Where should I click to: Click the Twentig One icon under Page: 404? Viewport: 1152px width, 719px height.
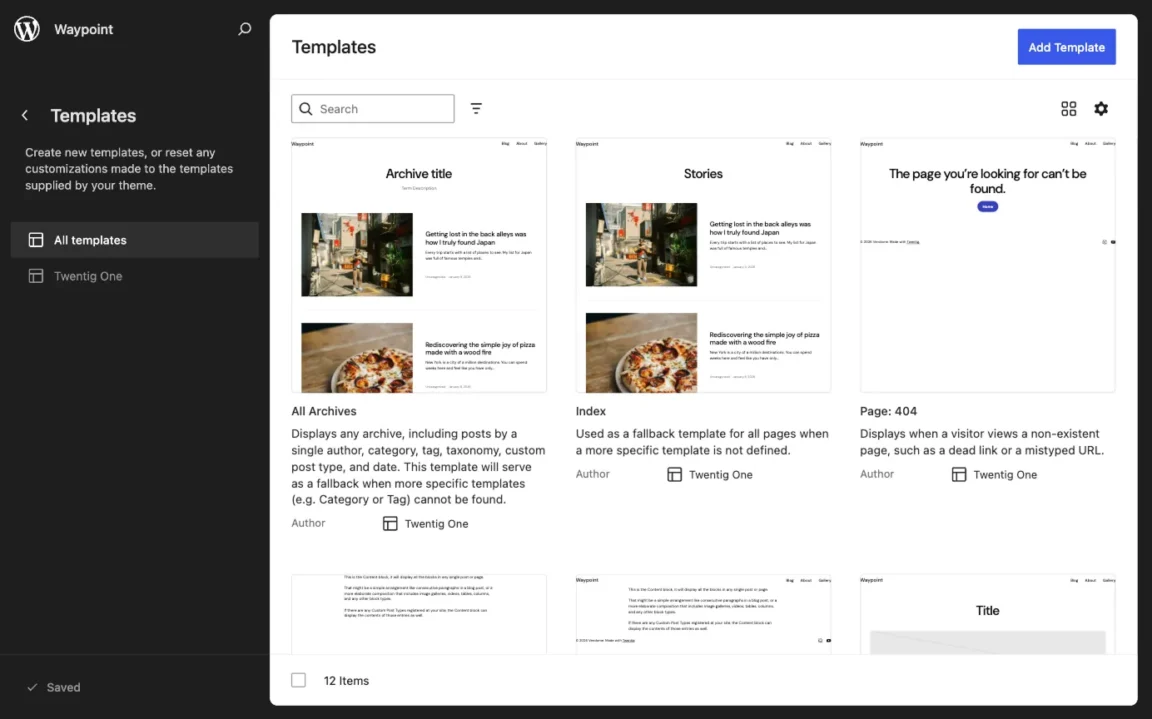tap(958, 474)
